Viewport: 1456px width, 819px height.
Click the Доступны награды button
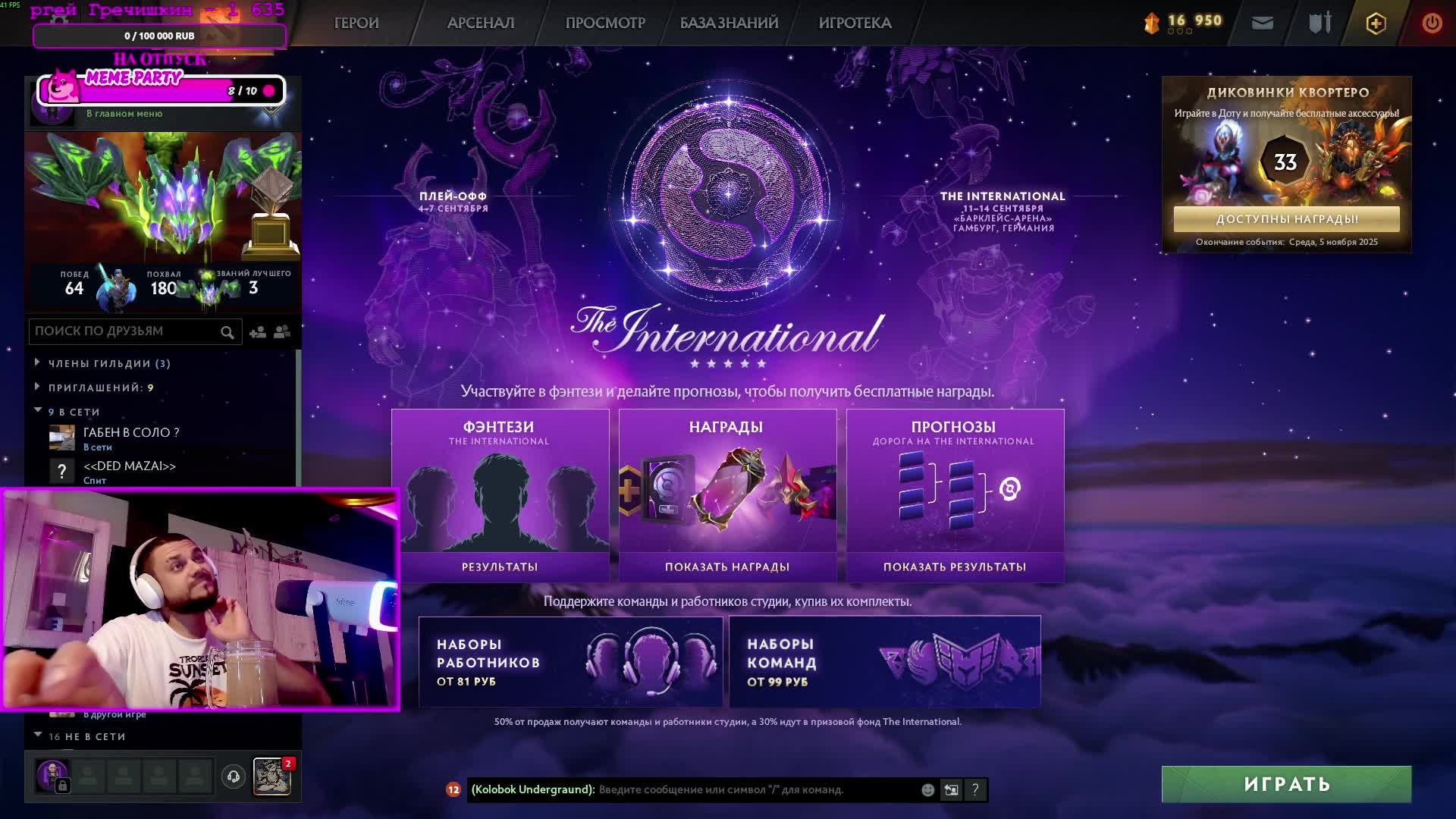pyautogui.click(x=1286, y=219)
